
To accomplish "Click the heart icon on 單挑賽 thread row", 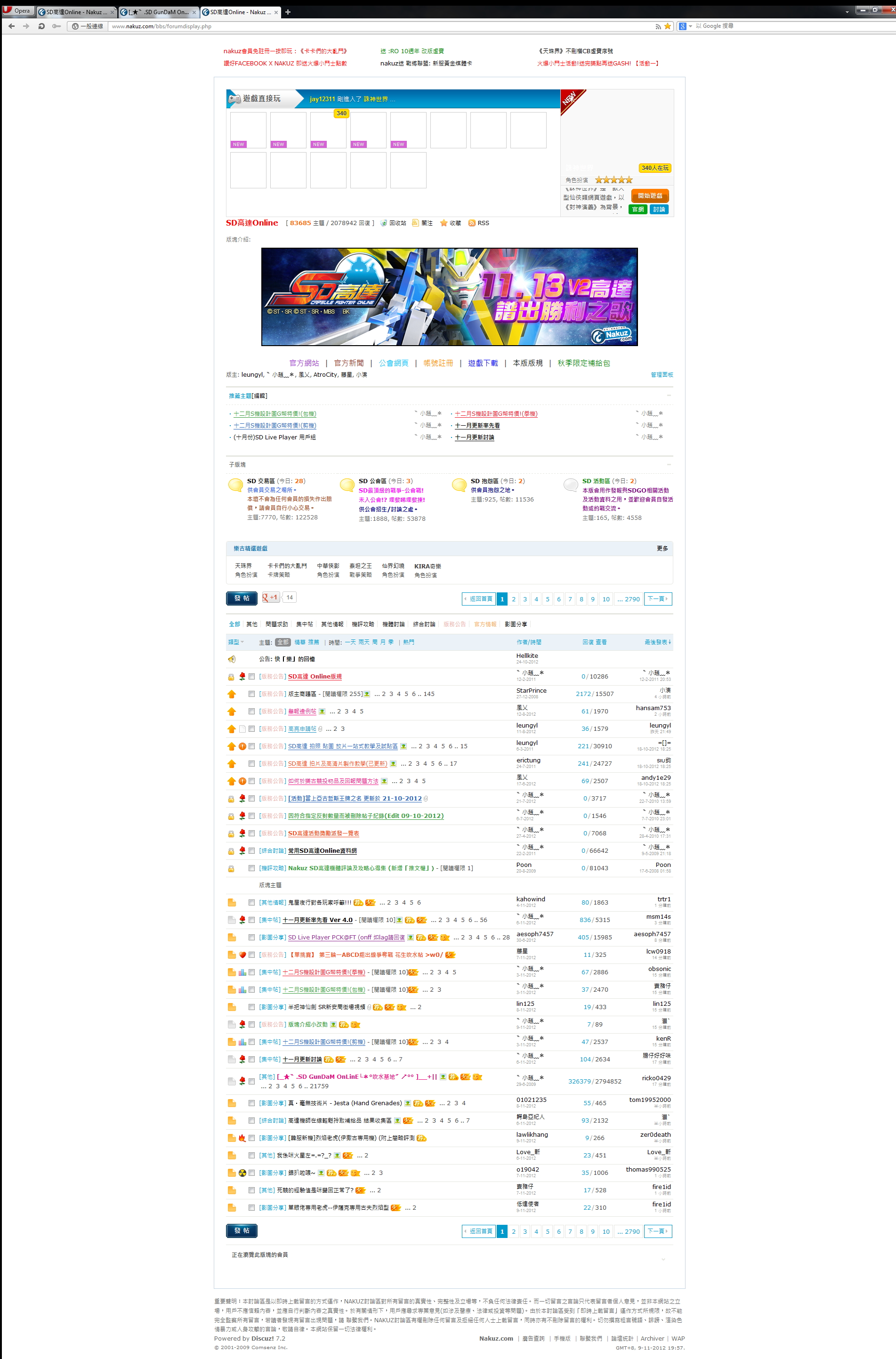I will coord(242,955).
